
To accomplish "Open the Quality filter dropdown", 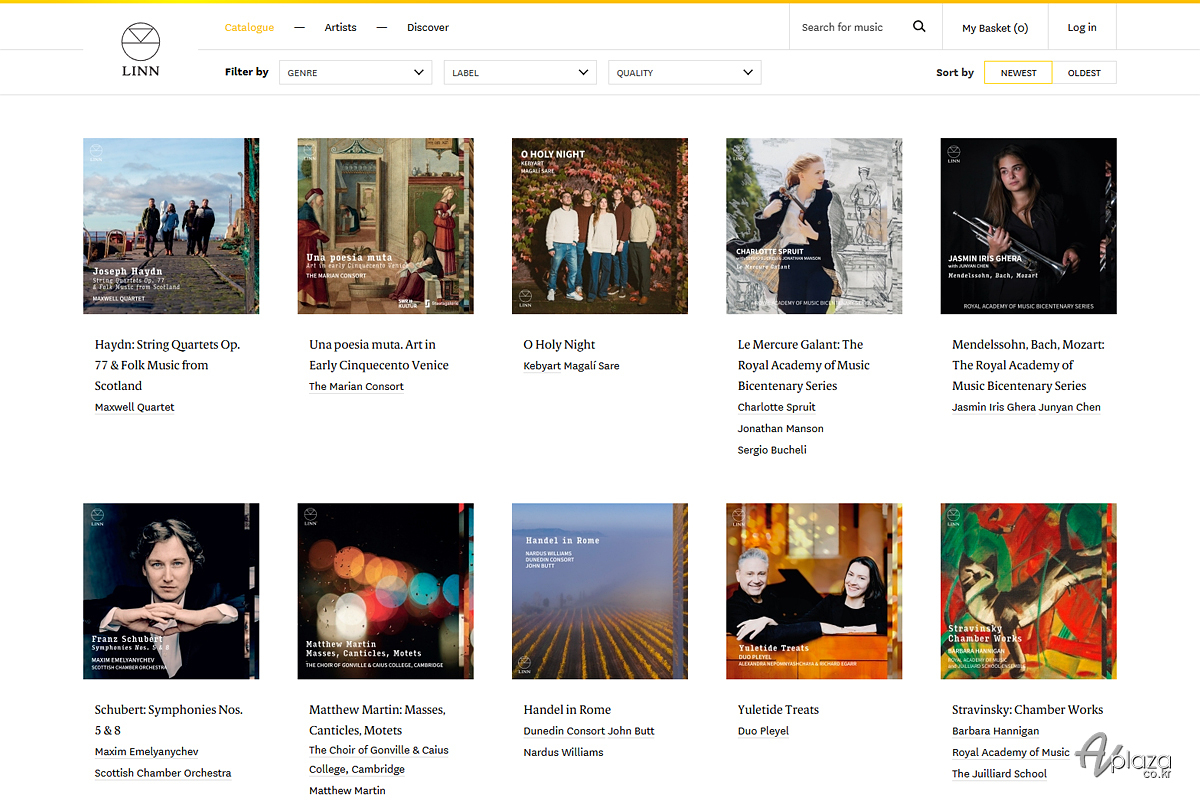I will tap(684, 72).
